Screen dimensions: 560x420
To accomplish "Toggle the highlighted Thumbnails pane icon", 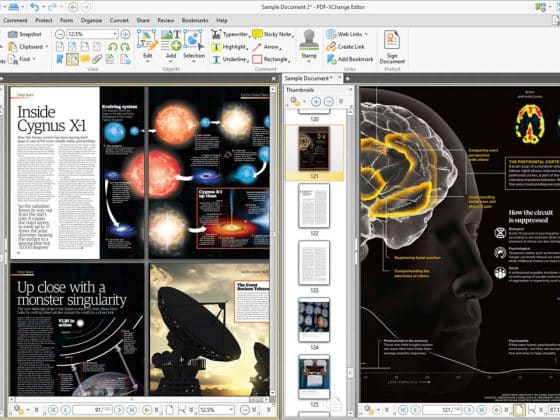I will (72, 59).
